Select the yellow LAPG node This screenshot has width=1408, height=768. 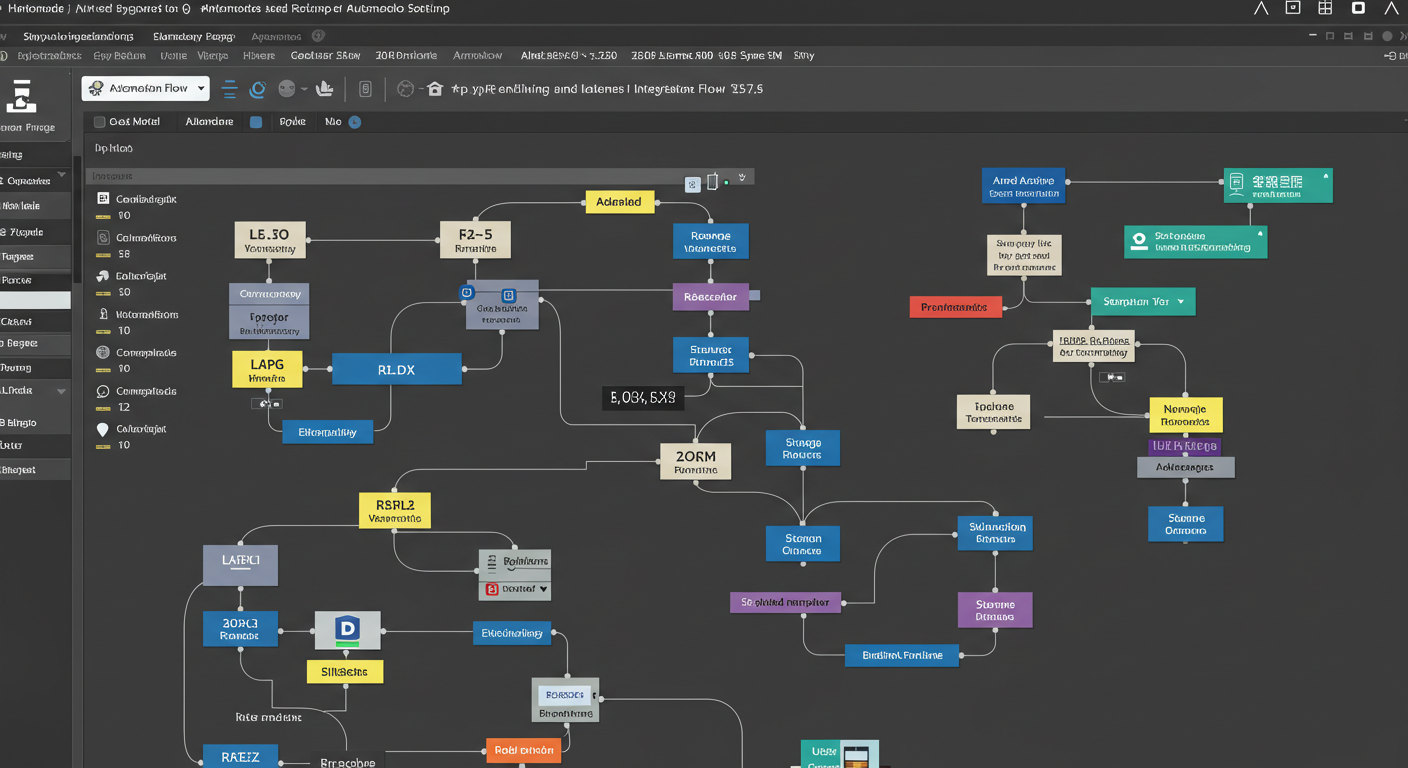pyautogui.click(x=267, y=369)
